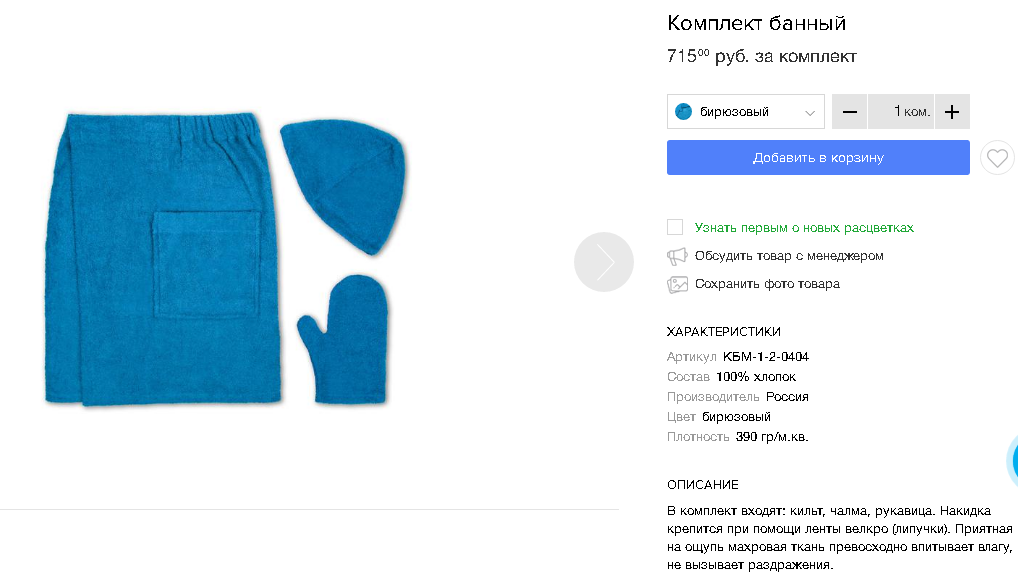Click the quantity input field
Viewport: 1018px width, 575px height.
point(900,112)
